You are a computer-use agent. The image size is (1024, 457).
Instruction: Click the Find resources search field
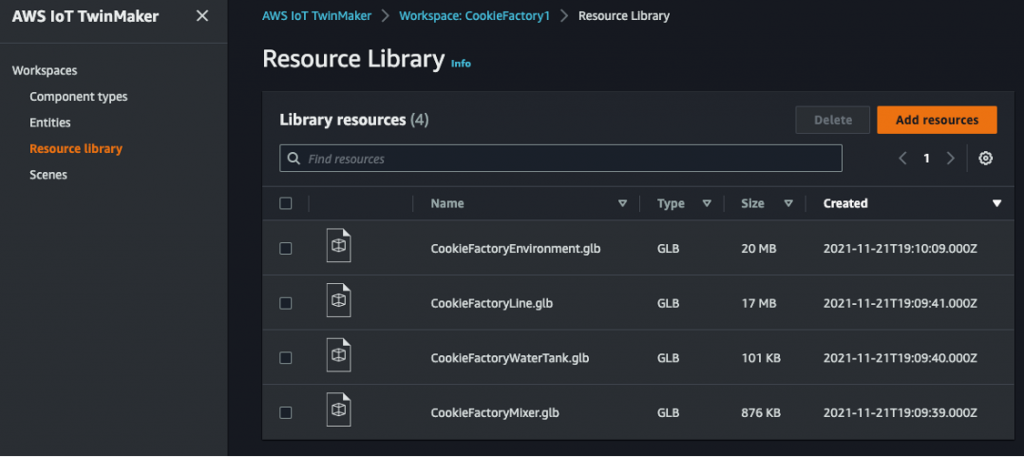click(x=561, y=159)
